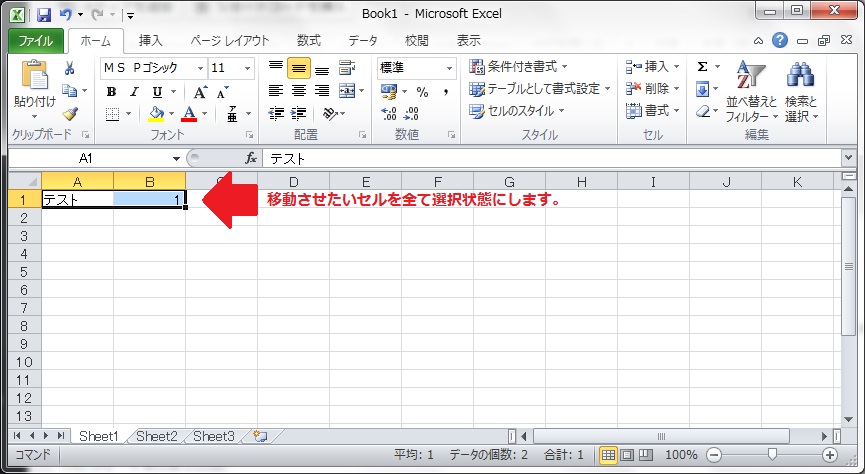Open 書式 format cells button
Image resolution: width=865 pixels, height=474 pixels.
click(653, 111)
